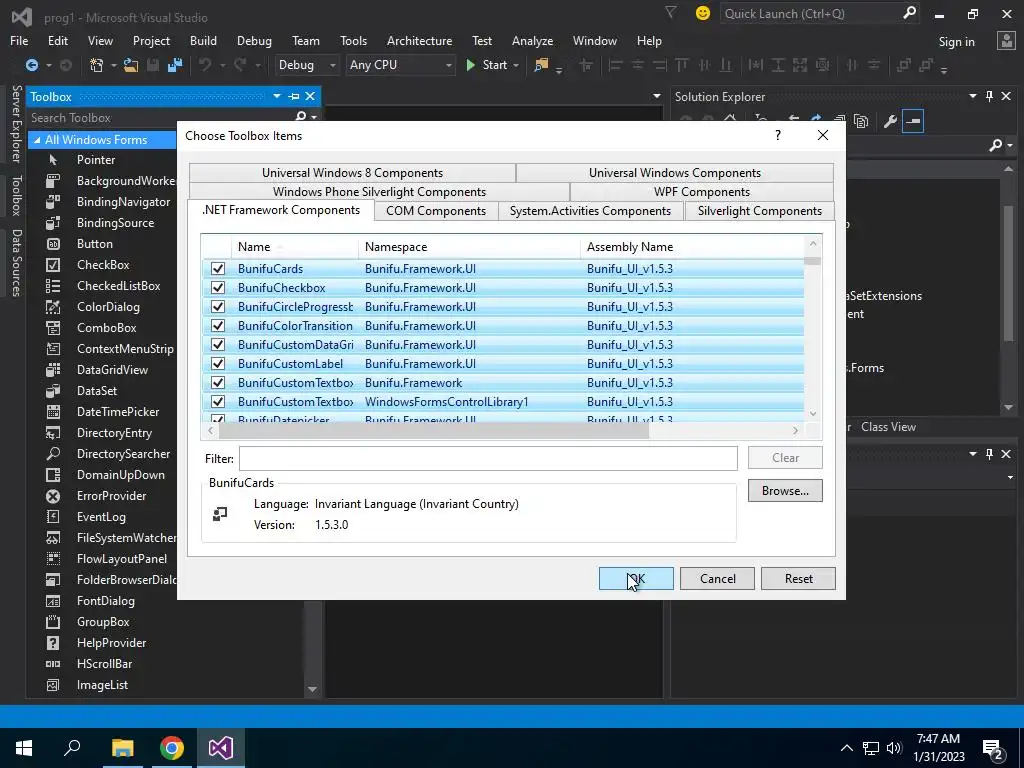
Task: Click the Solution Explorer Properties wrench icon
Action: [x=889, y=121]
